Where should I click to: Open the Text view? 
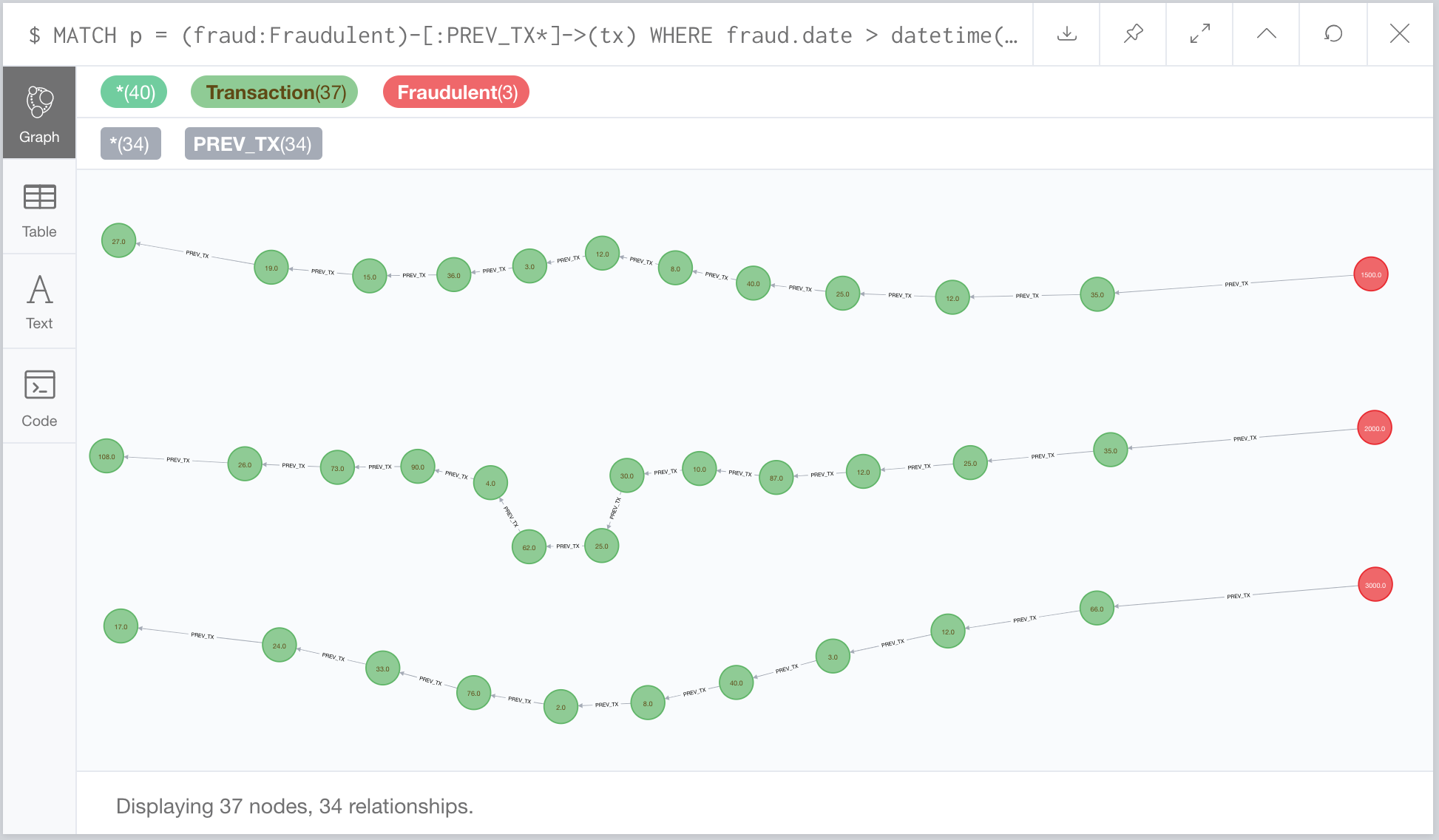39,302
